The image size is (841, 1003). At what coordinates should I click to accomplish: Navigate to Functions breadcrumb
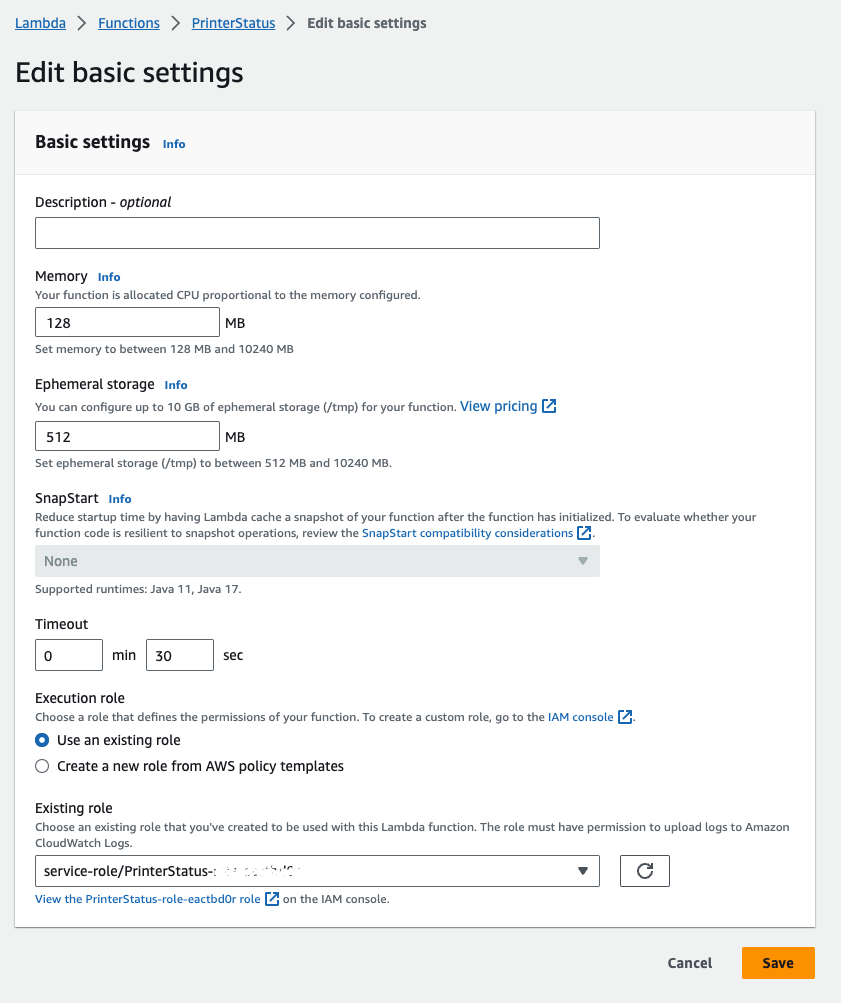[x=129, y=23]
